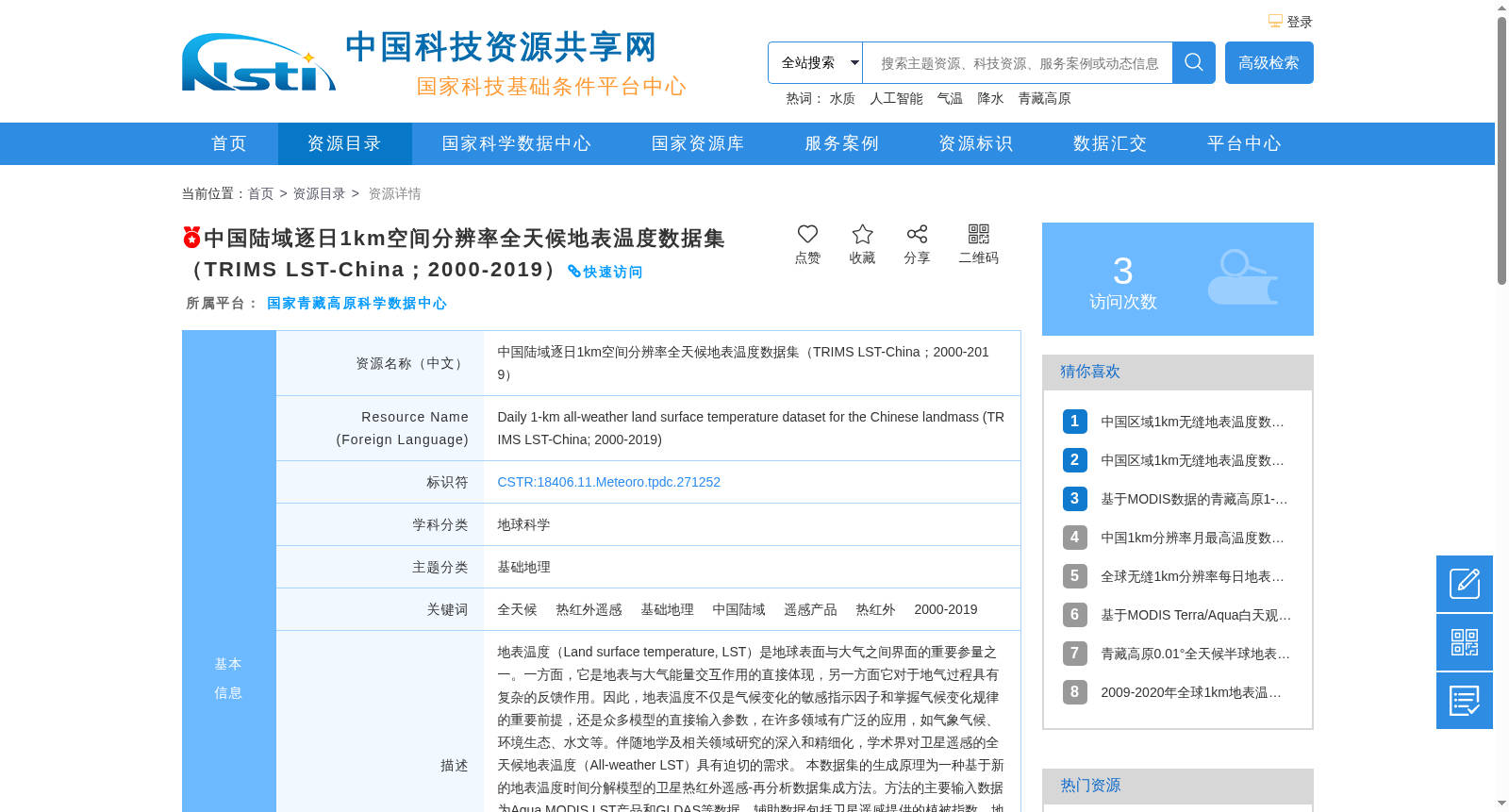Click the 猜你喜欢 section header

coord(1178,372)
